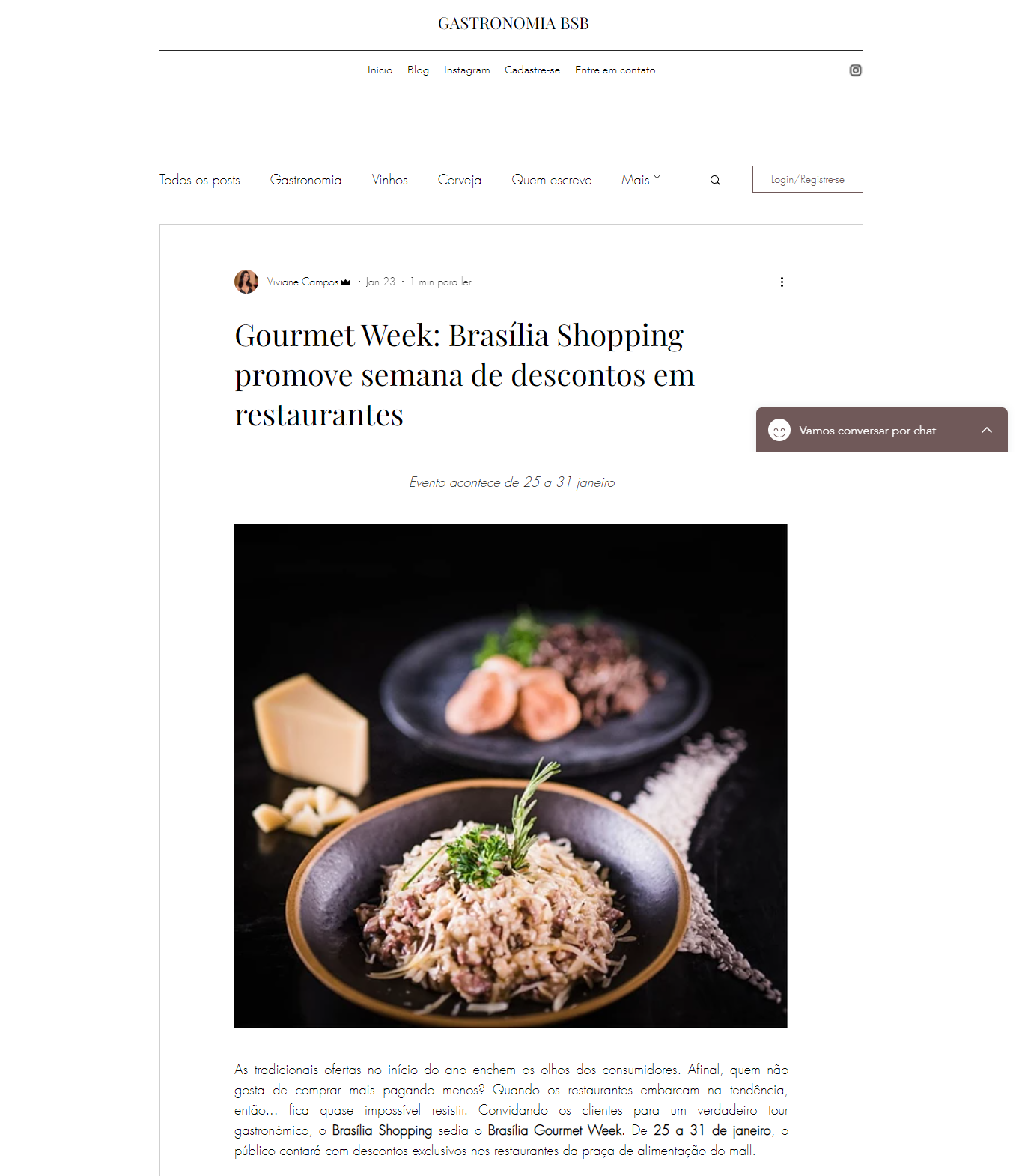Expand the chat widget with chevron
The width and height of the screenshot is (1022, 1176).
point(987,430)
